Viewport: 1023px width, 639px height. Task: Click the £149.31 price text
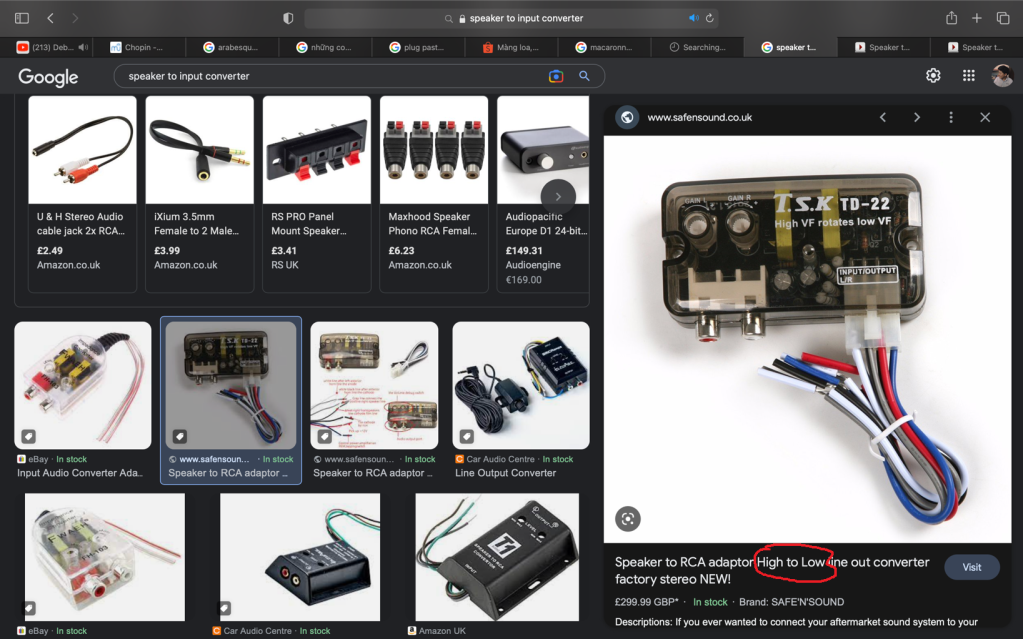point(524,251)
